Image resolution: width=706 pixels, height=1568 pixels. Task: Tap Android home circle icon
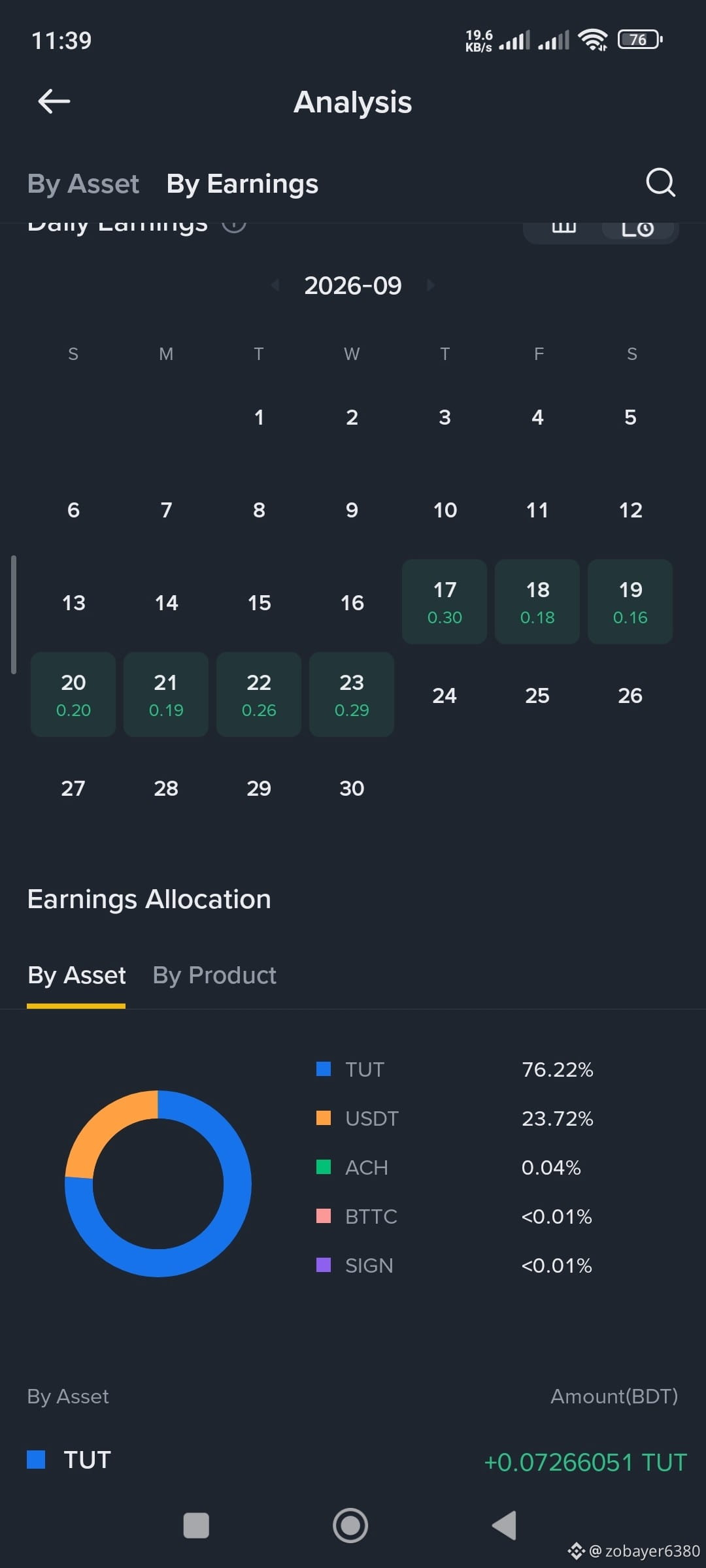click(350, 1526)
